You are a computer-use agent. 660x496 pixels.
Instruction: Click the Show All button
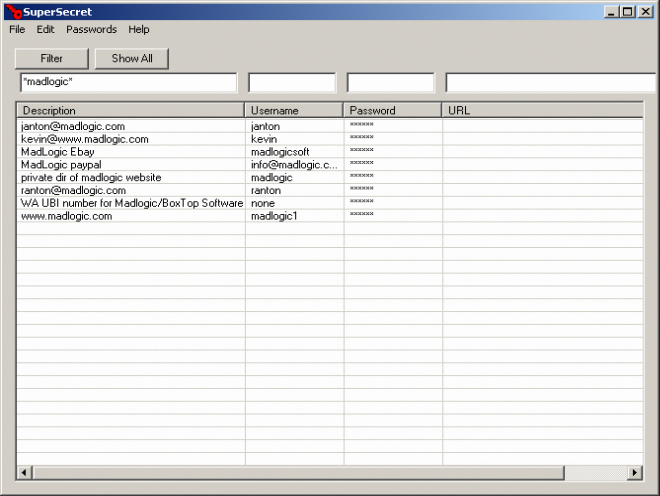pos(132,59)
